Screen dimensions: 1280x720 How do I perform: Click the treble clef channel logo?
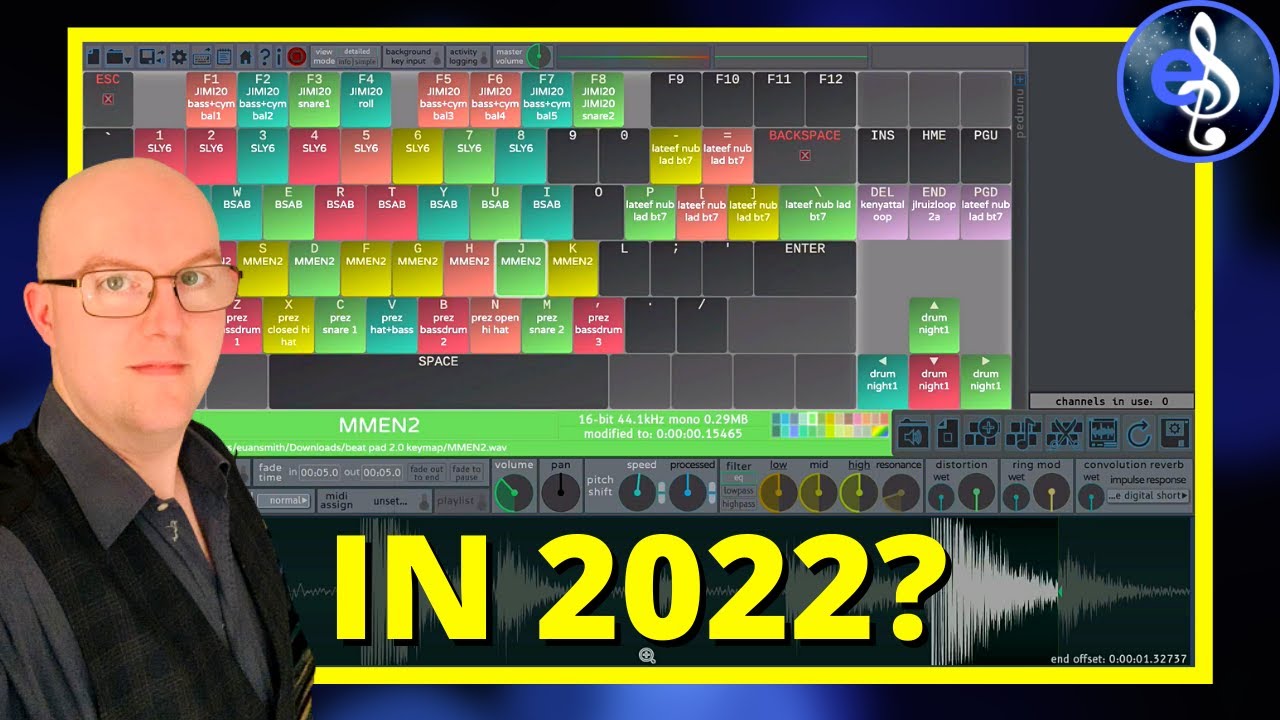(x=1198, y=80)
